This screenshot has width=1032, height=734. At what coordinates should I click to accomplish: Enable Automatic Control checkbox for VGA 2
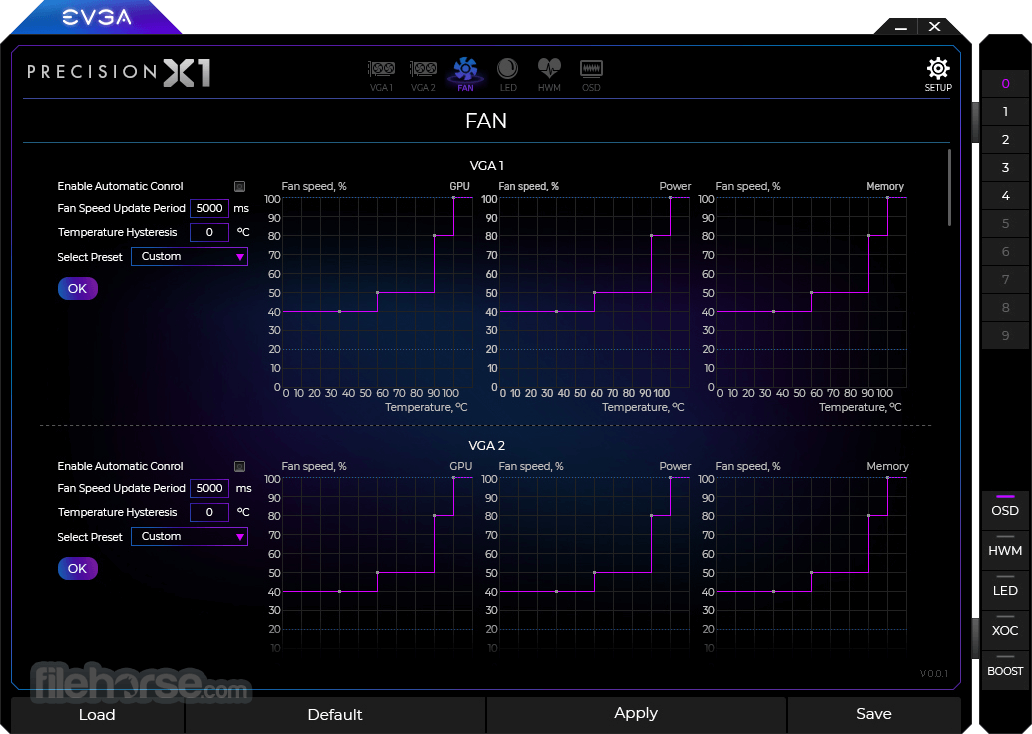240,466
